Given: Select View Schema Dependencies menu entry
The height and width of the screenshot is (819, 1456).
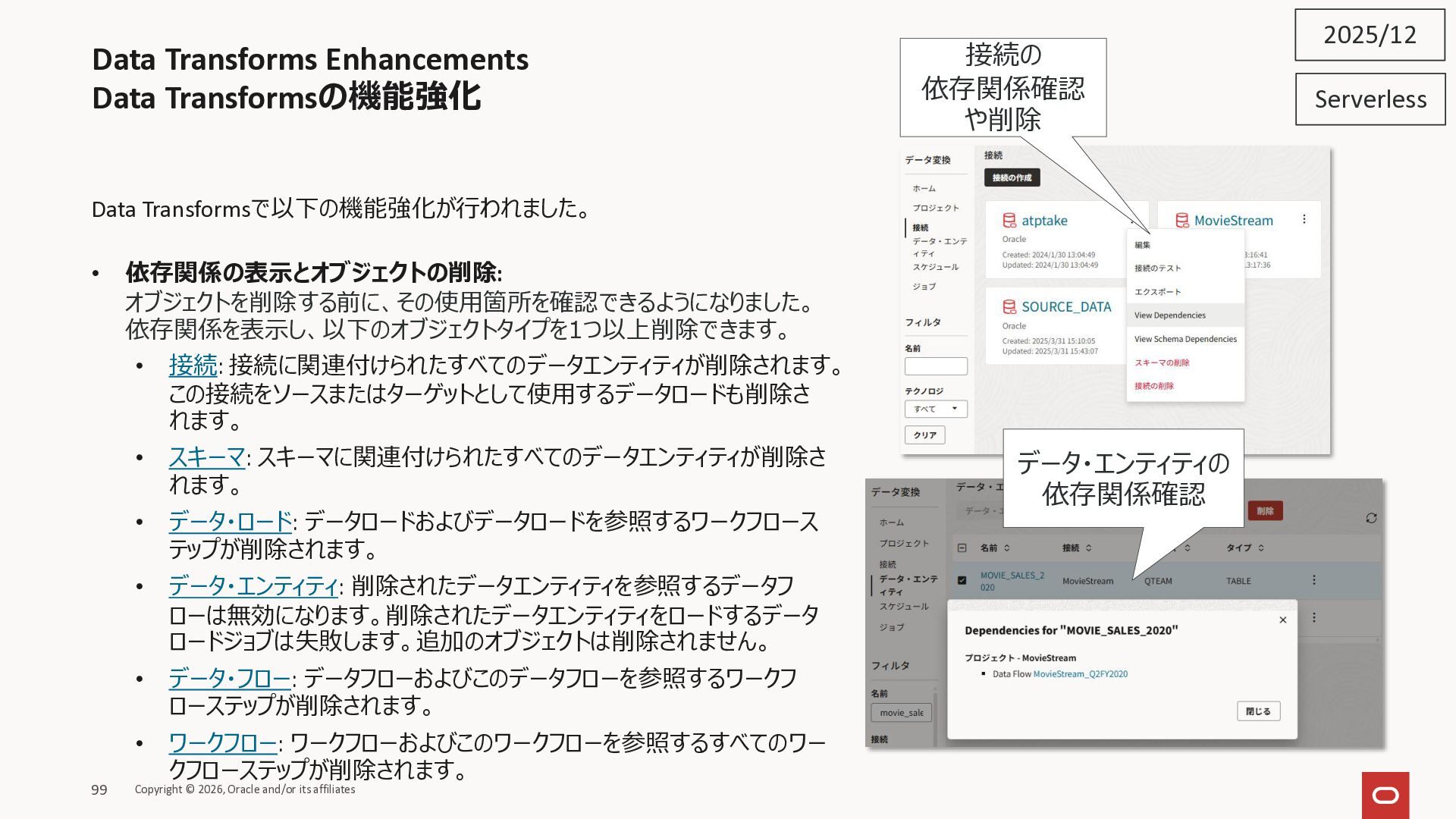Looking at the screenshot, I should click(1185, 339).
